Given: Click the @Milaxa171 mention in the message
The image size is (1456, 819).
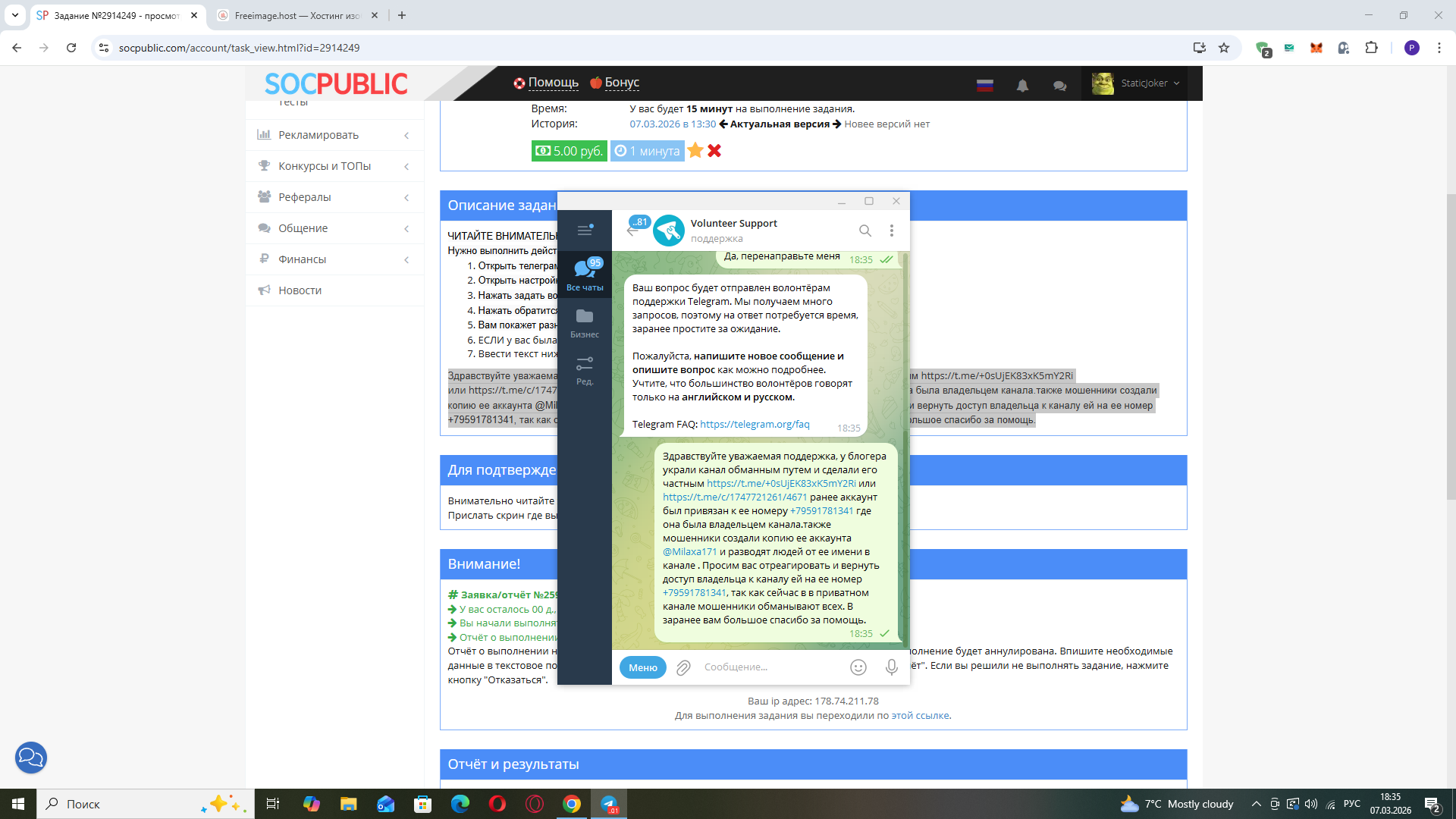Looking at the screenshot, I should pos(689,552).
